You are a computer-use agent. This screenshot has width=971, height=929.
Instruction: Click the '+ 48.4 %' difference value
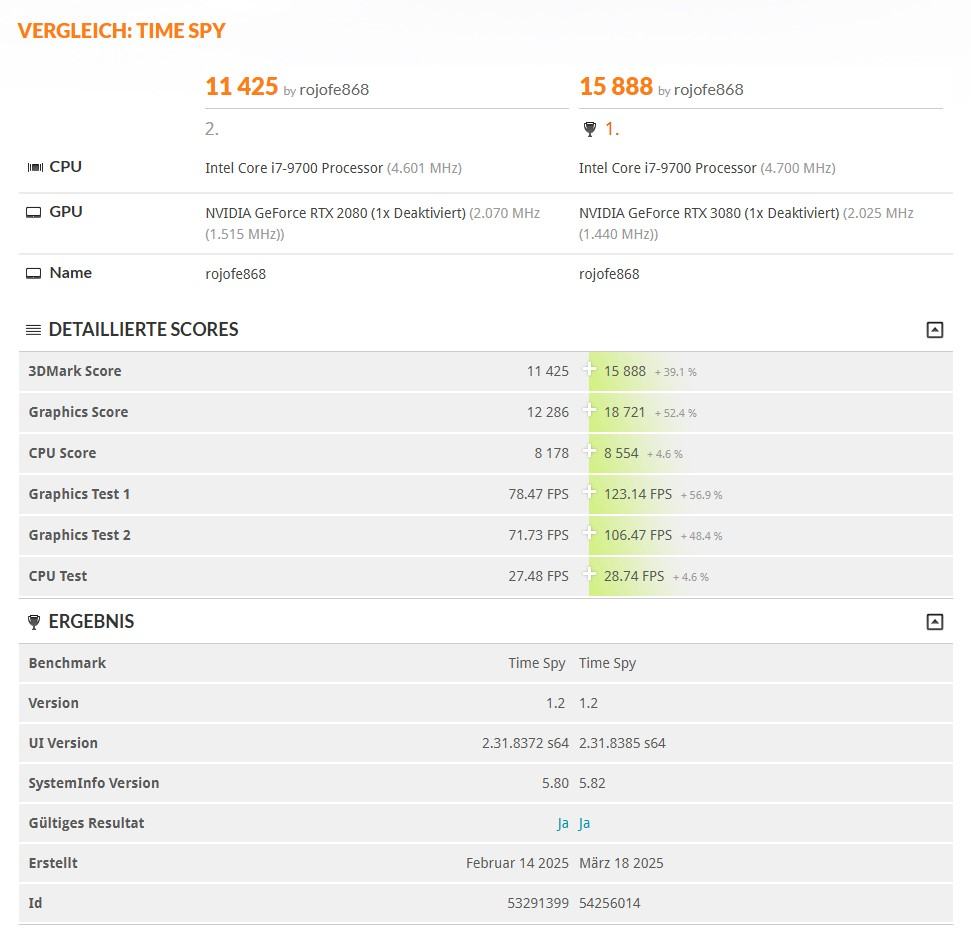[x=702, y=536]
